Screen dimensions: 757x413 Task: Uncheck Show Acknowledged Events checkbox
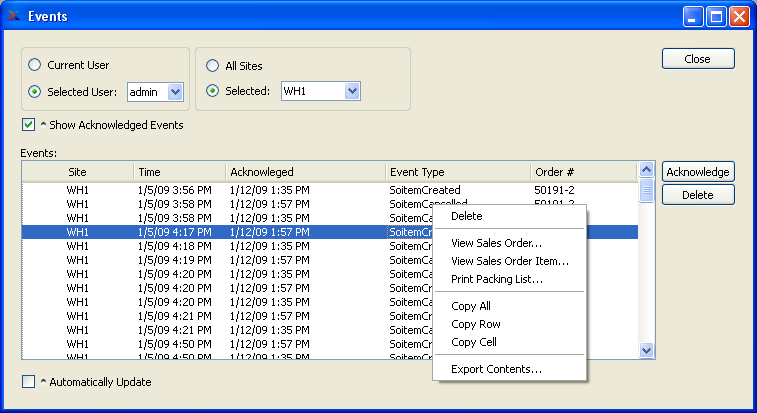[29, 126]
